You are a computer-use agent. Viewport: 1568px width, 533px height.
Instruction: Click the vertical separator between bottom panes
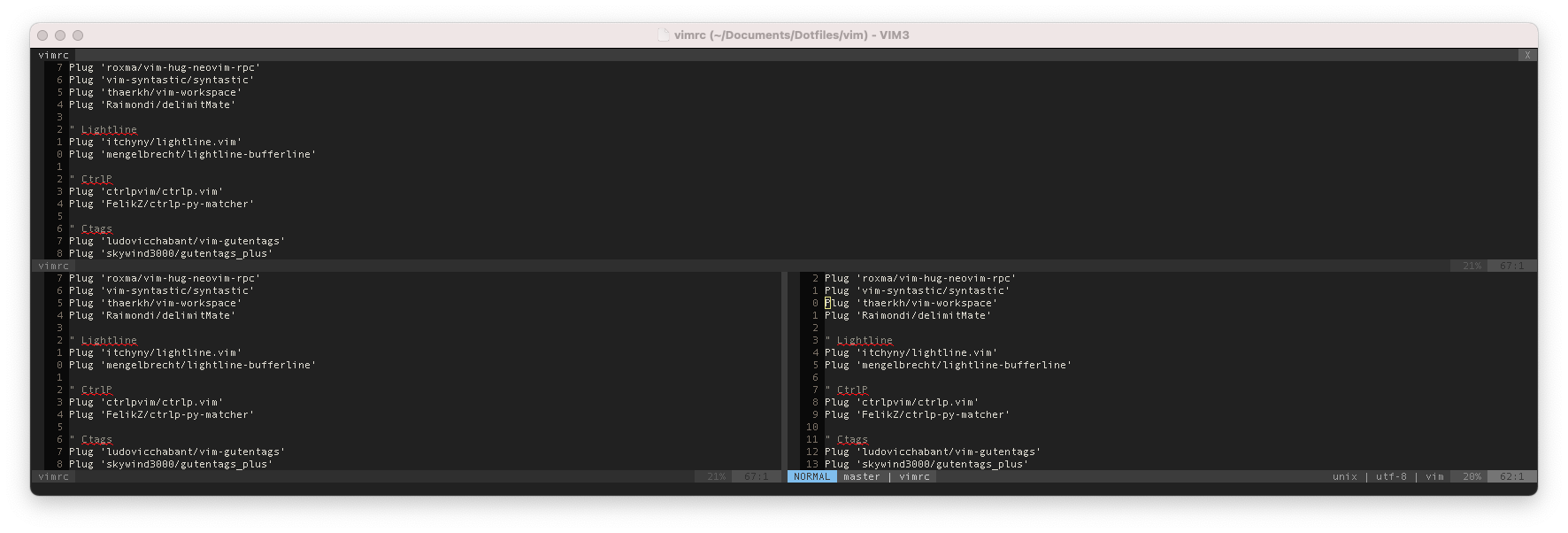(x=784, y=370)
